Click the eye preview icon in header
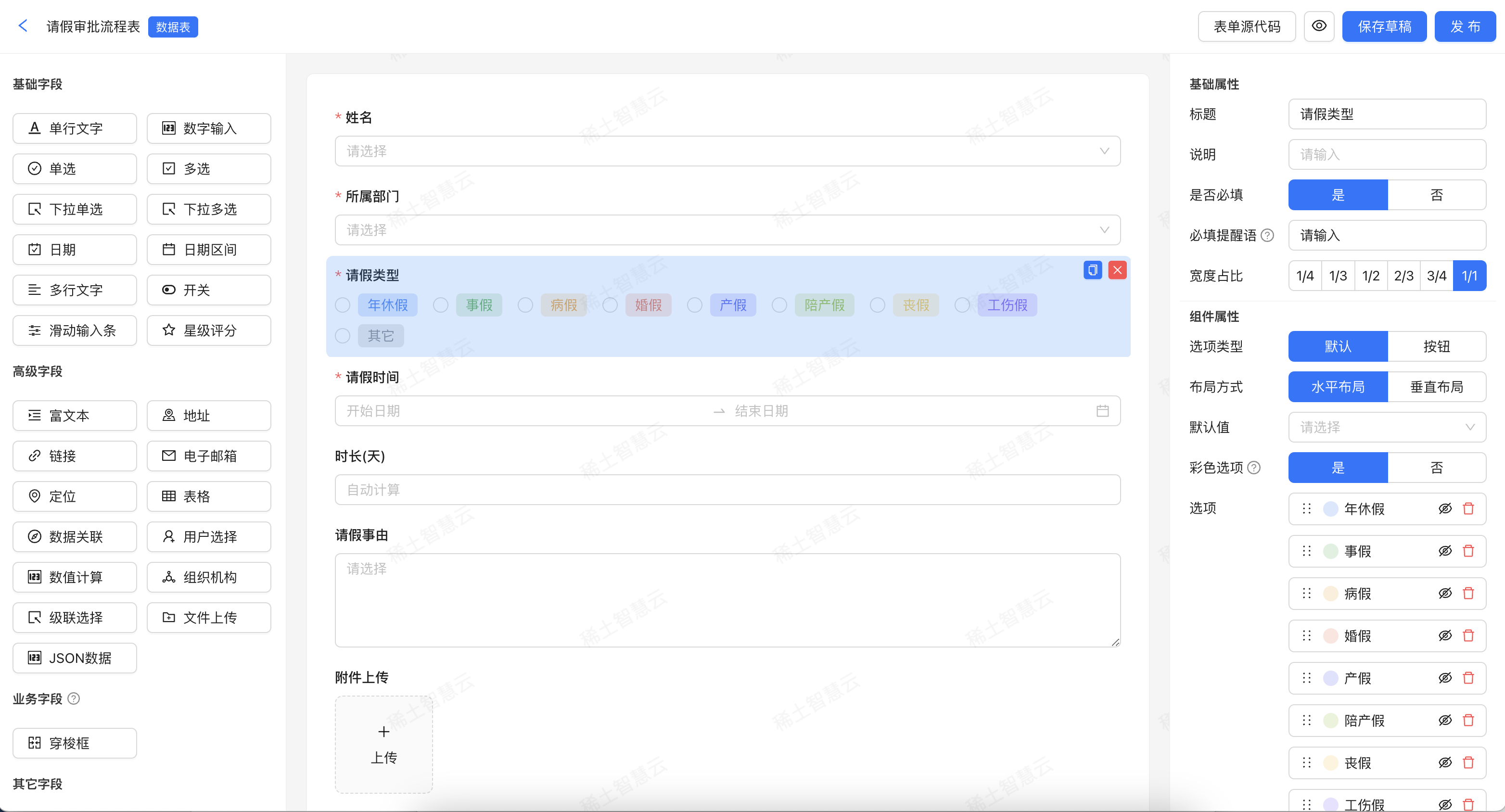The image size is (1505, 812). click(1319, 26)
